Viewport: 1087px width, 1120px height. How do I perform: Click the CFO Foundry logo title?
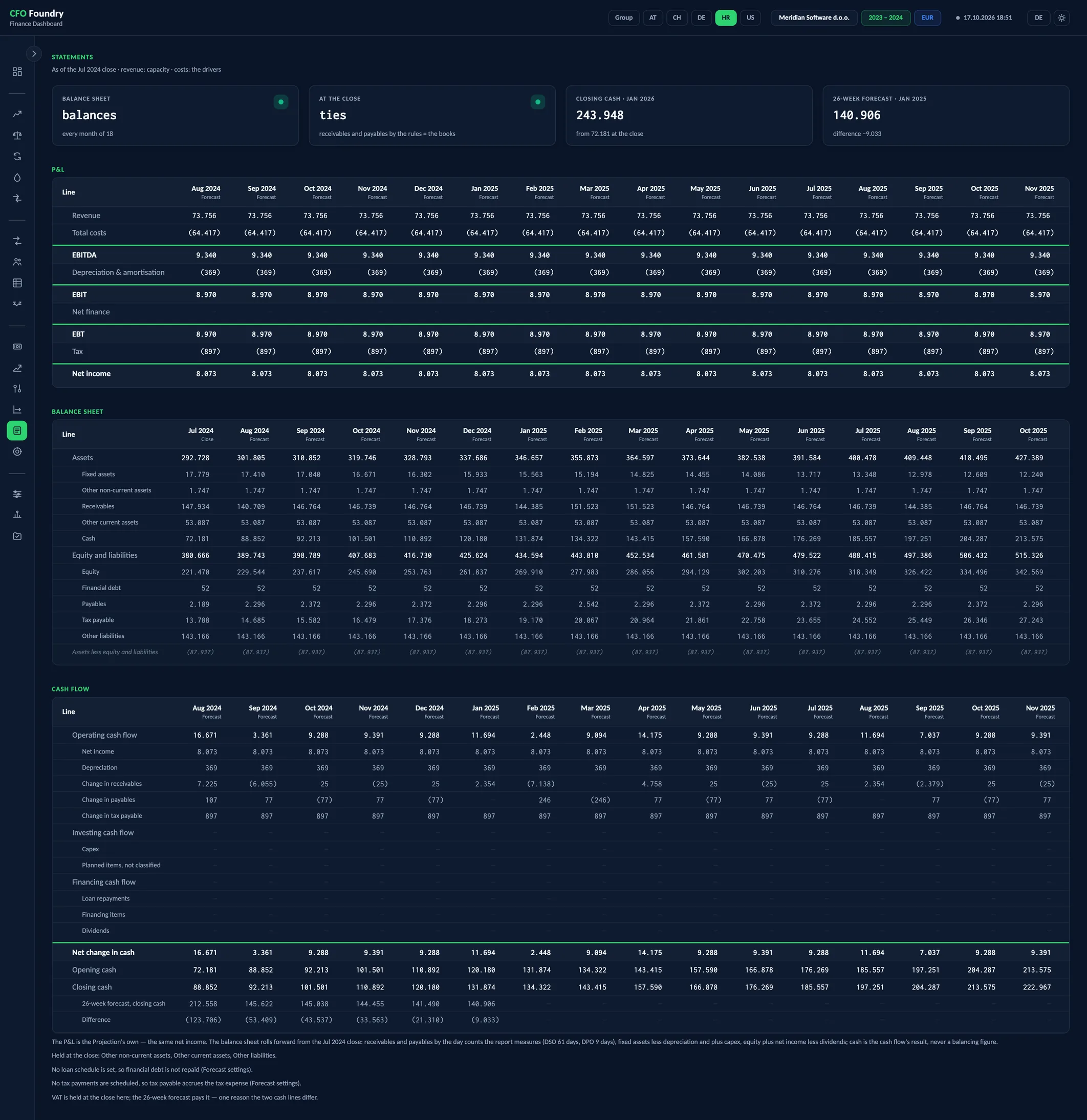(36, 13)
